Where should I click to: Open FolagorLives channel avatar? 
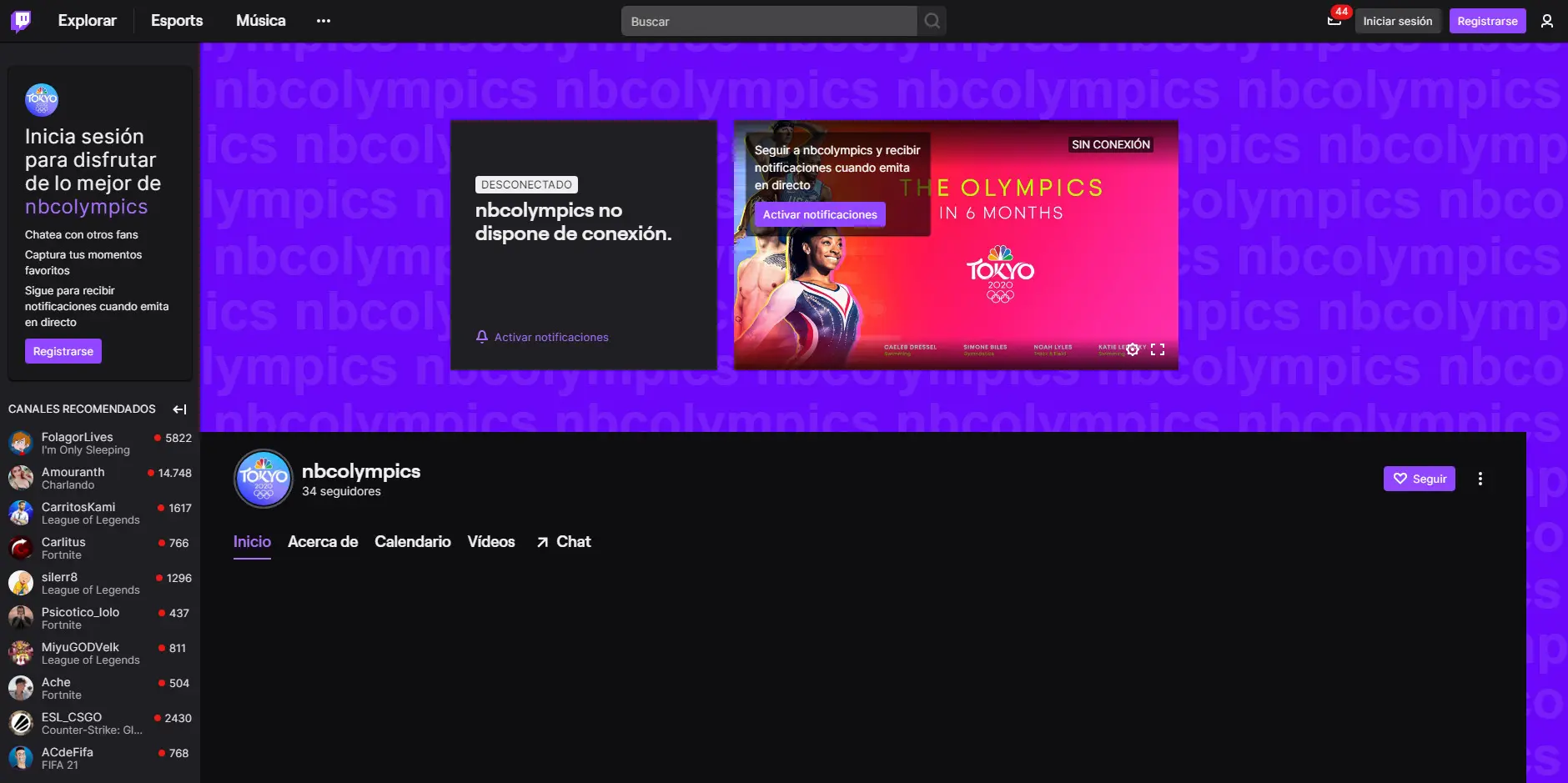[21, 443]
